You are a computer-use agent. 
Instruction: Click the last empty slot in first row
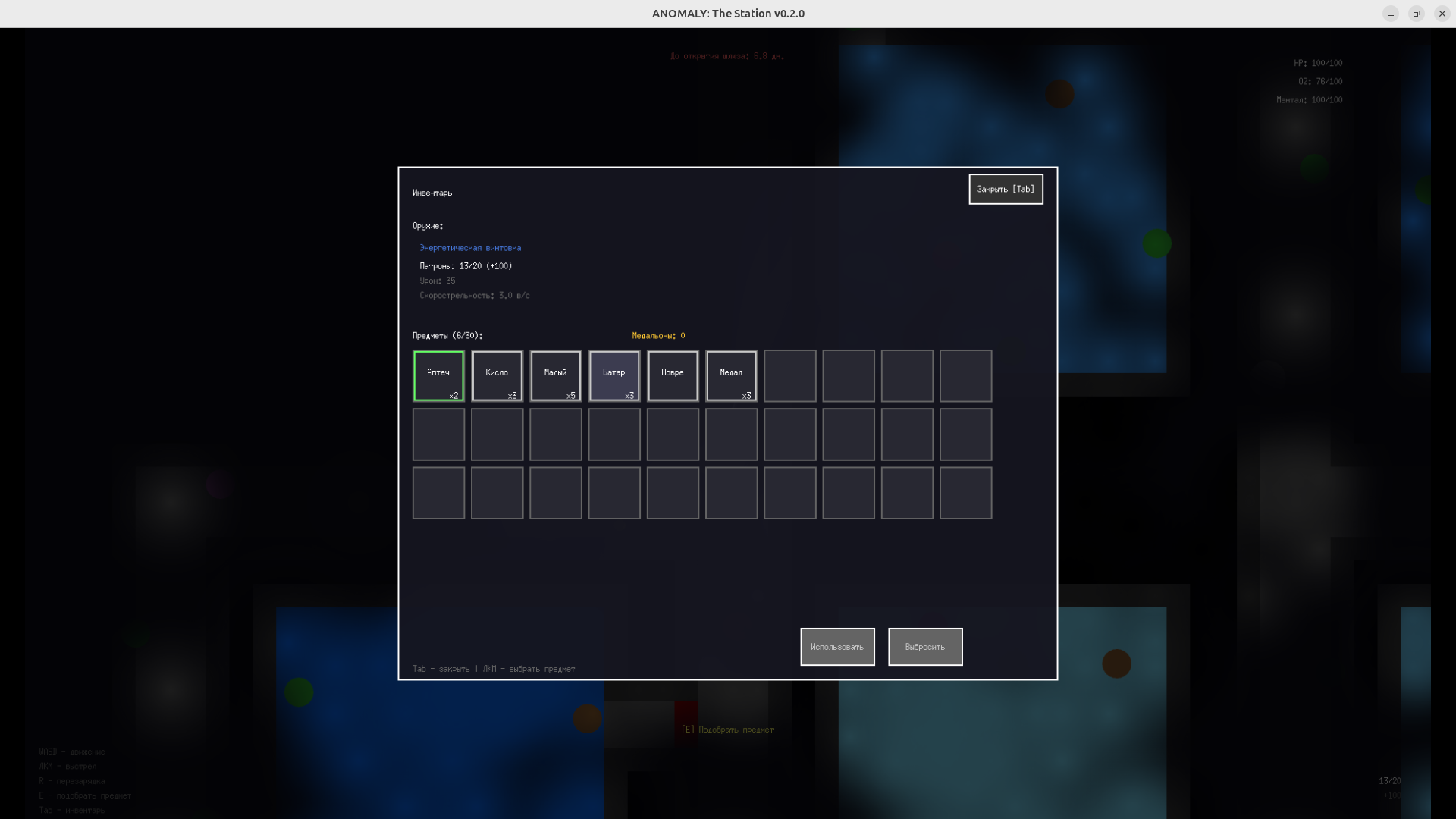[965, 375]
